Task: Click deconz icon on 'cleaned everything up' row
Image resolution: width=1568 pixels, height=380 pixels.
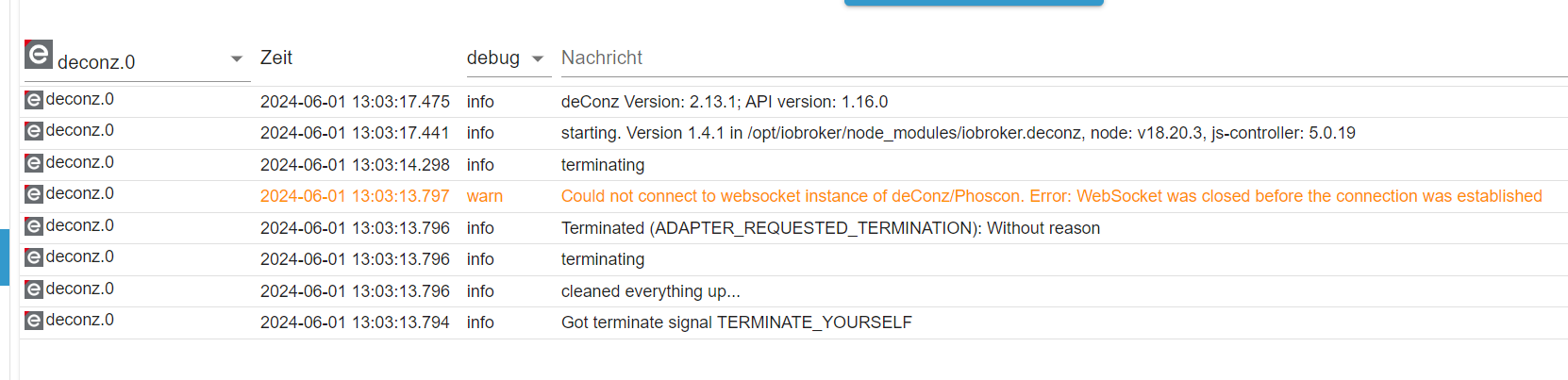Action: [34, 289]
